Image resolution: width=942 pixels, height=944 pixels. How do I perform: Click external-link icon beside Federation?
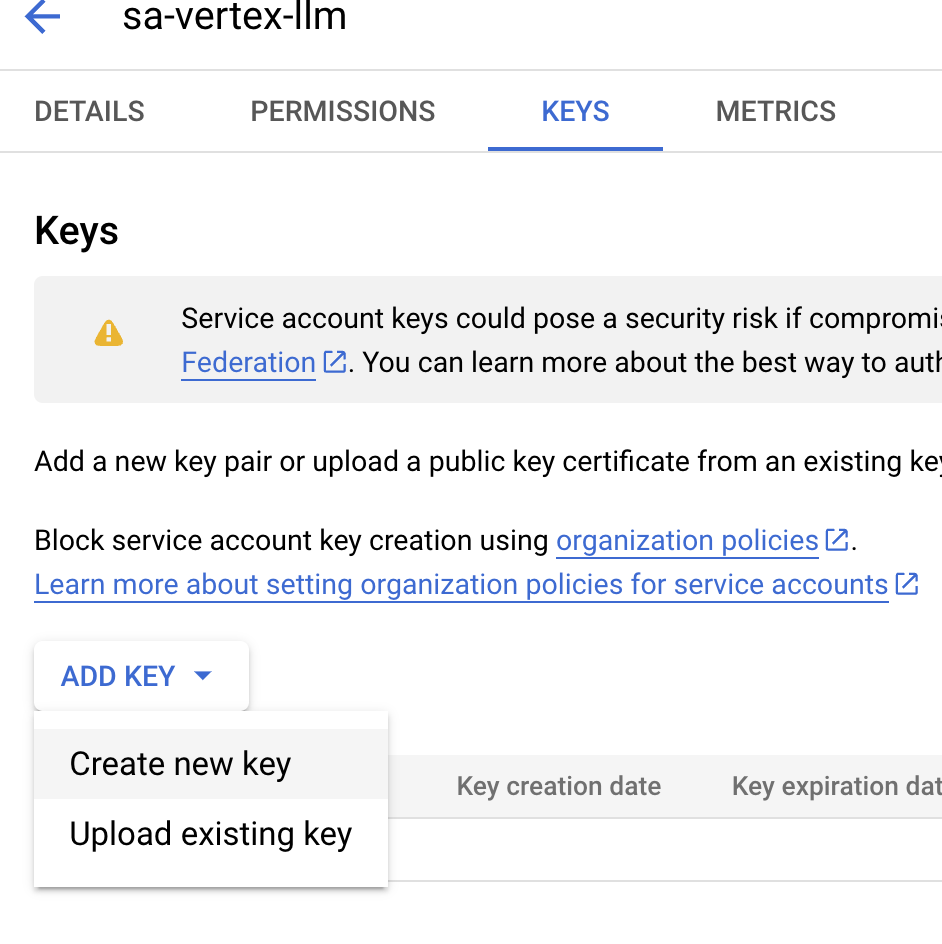tap(335, 362)
